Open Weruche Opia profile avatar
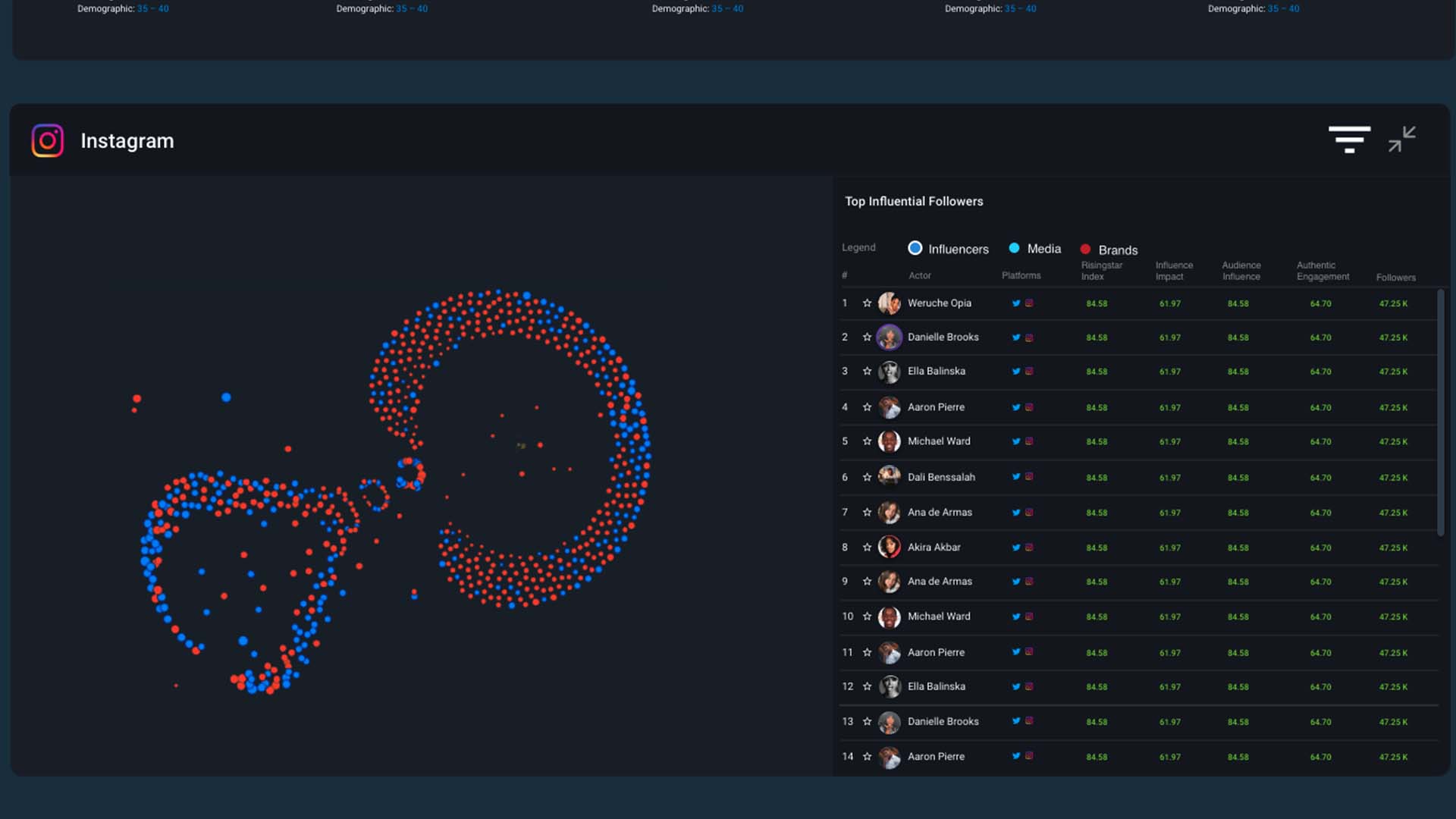The height and width of the screenshot is (819, 1456). [x=889, y=303]
